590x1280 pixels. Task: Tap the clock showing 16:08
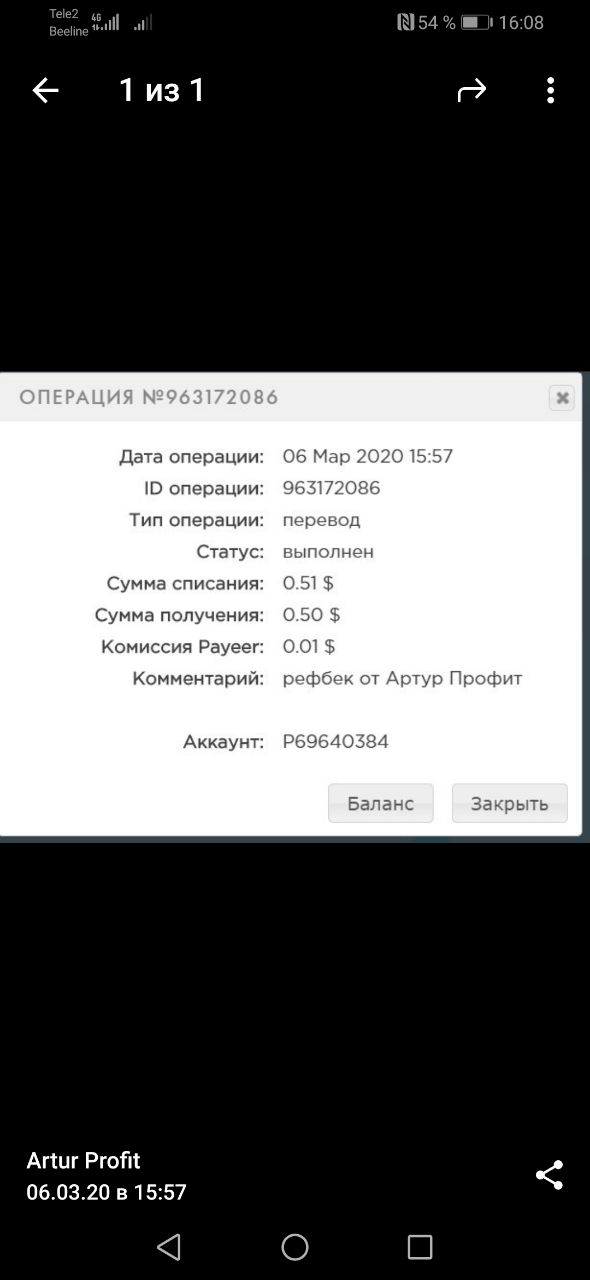[521, 22]
